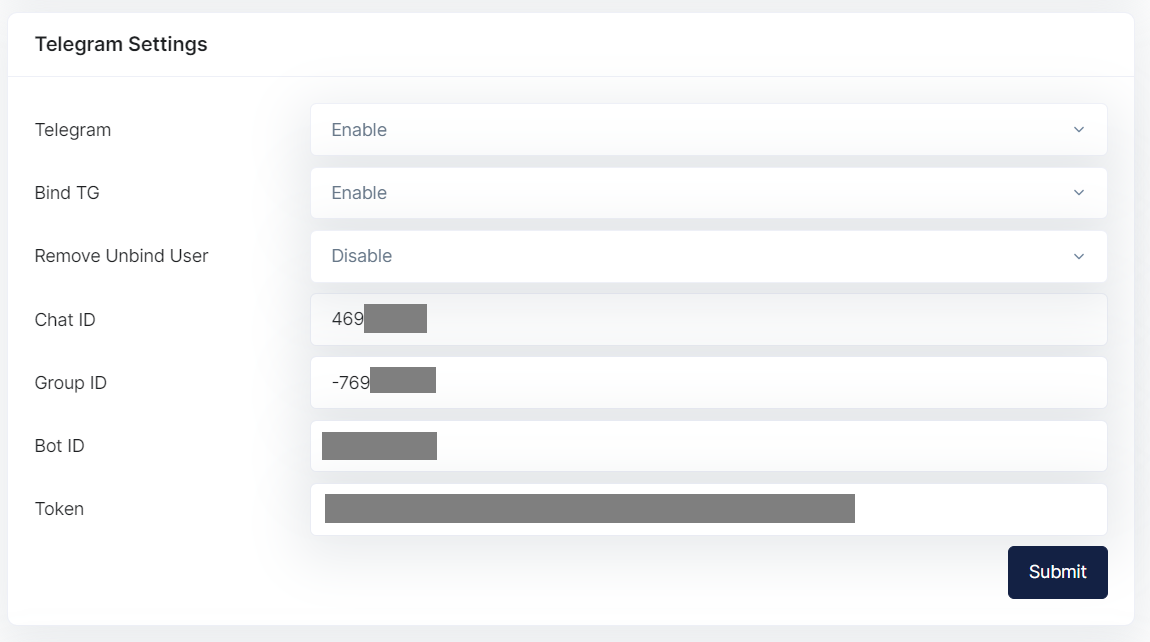The width and height of the screenshot is (1150, 642).
Task: Click the Remove Unbind User label
Action: tap(121, 256)
